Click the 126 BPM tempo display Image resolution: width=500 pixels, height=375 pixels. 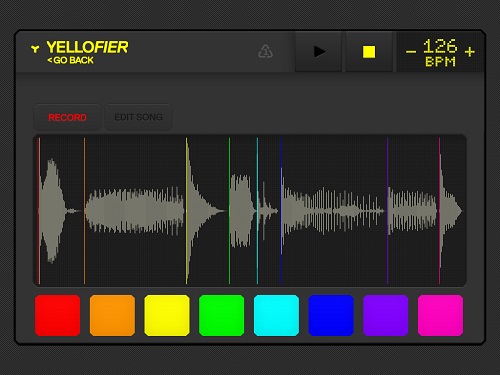tap(440, 52)
